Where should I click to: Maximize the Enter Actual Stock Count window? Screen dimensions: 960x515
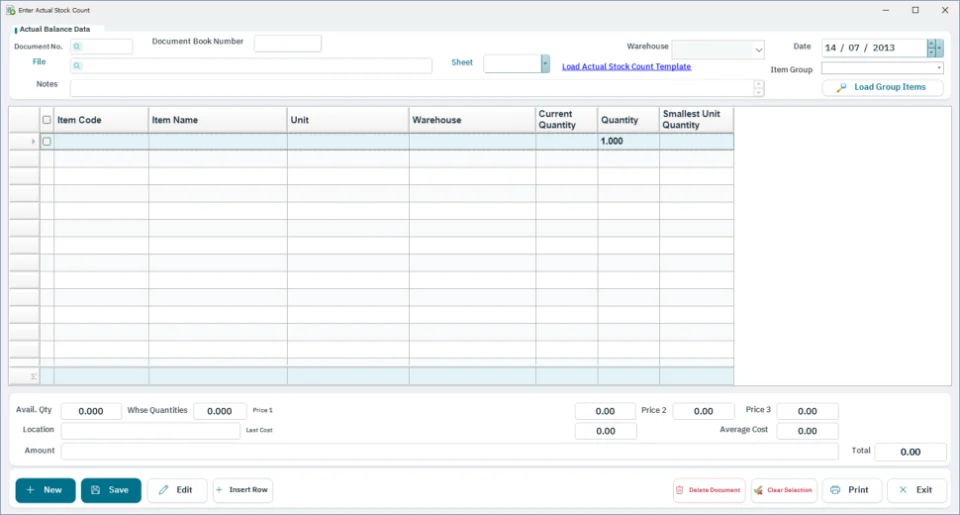pos(915,10)
